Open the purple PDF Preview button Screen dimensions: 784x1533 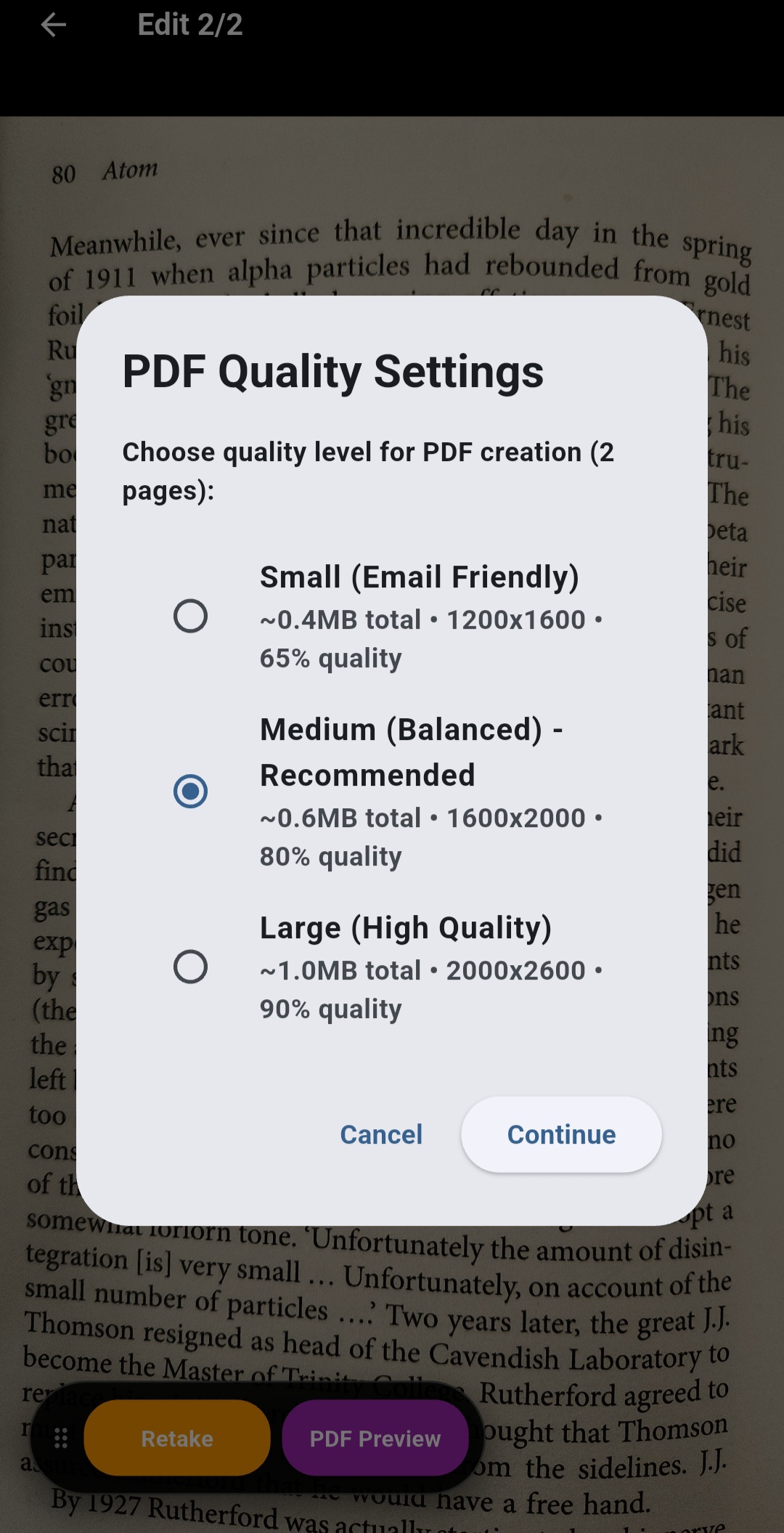click(x=375, y=1438)
